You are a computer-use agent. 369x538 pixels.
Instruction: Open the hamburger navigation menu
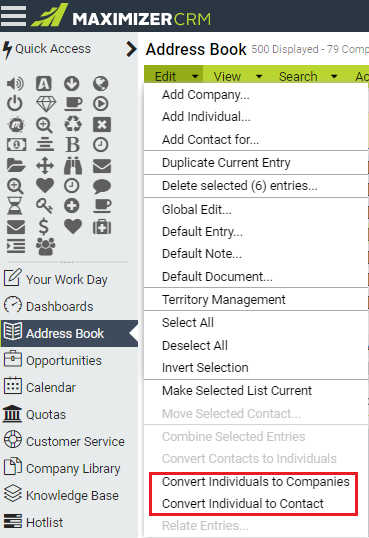click(x=13, y=16)
